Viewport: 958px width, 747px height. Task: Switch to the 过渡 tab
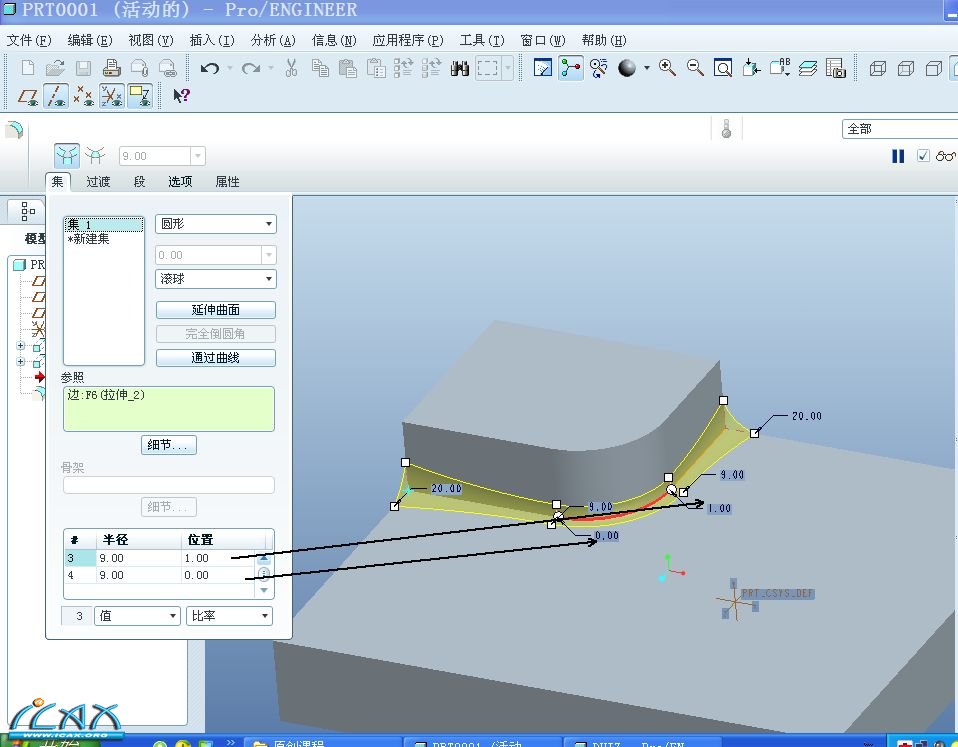pyautogui.click(x=98, y=182)
